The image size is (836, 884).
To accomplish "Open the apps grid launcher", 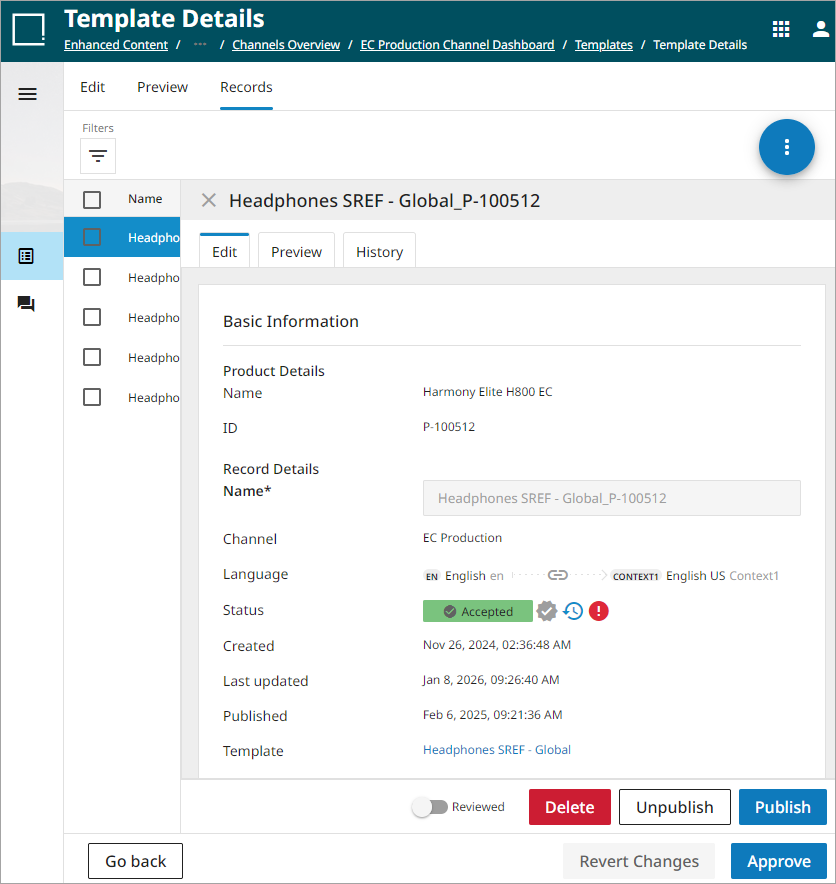I will point(781,29).
